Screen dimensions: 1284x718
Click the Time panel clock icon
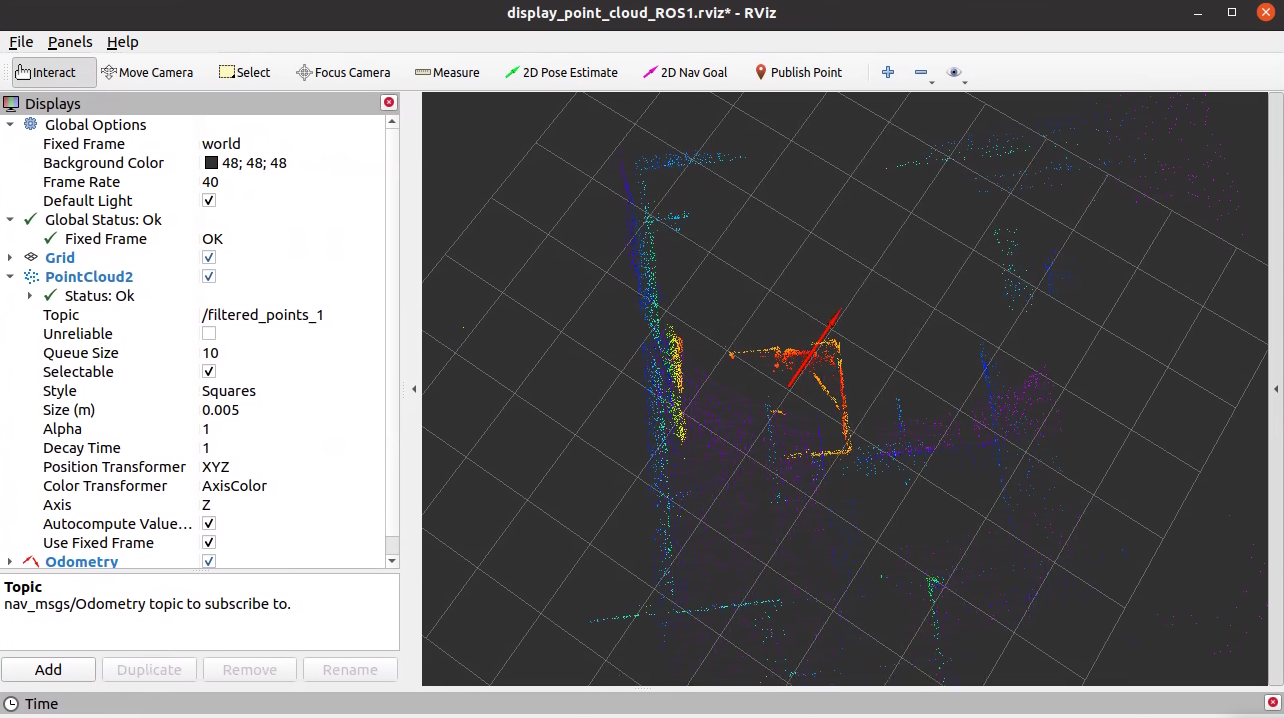pos(11,703)
